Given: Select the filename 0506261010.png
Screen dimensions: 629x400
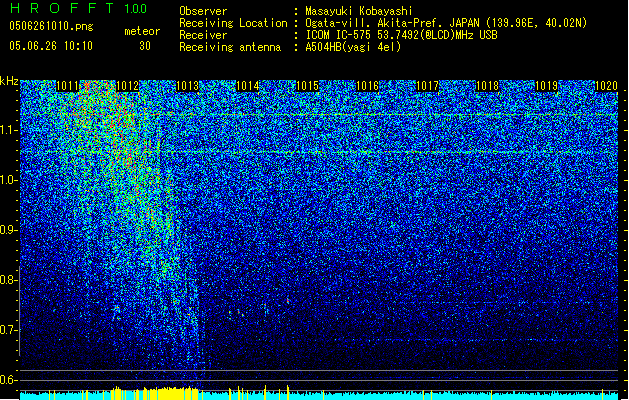Looking at the screenshot, I should 51,26.
